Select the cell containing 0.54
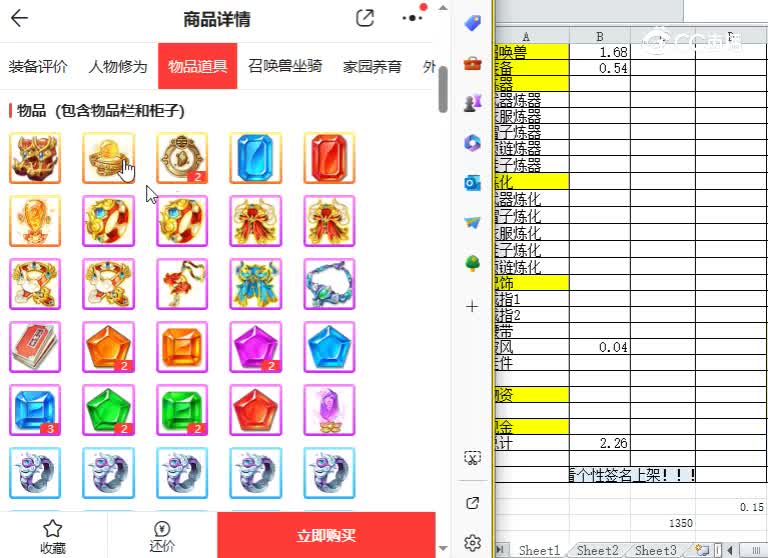Screen dimensions: 768x558 coord(600,68)
